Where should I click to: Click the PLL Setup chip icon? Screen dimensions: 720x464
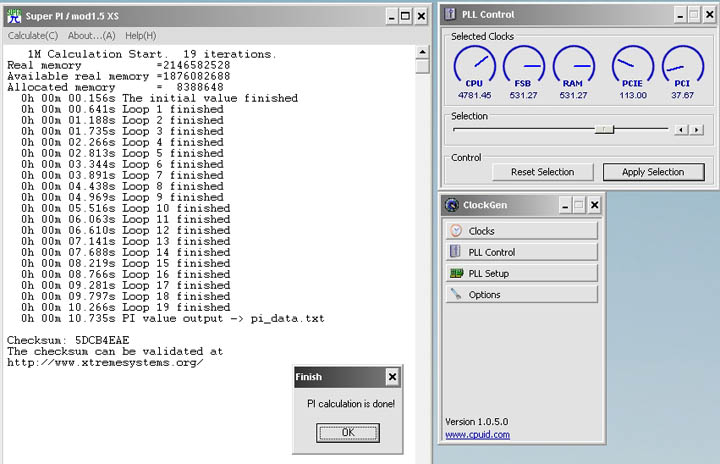tap(456, 273)
